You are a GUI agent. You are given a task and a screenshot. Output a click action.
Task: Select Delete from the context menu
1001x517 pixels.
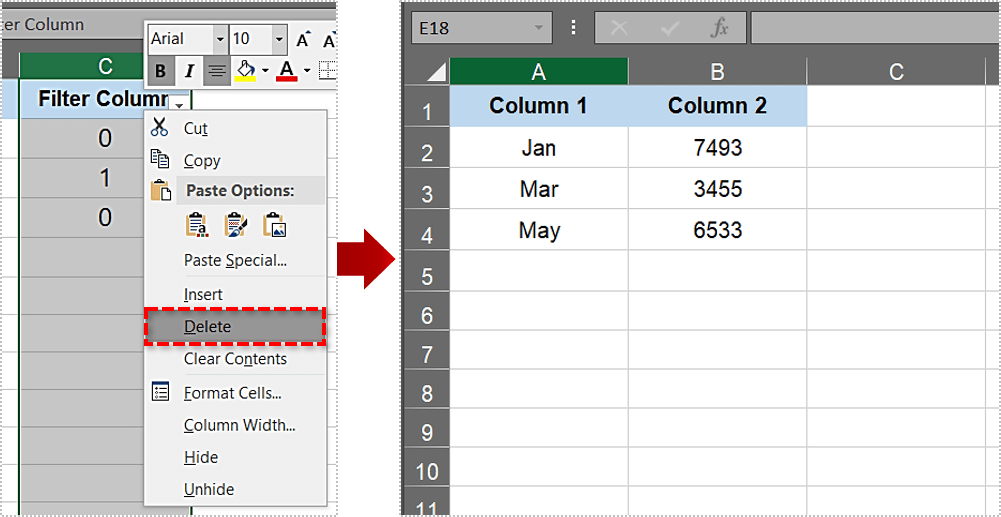[207, 327]
